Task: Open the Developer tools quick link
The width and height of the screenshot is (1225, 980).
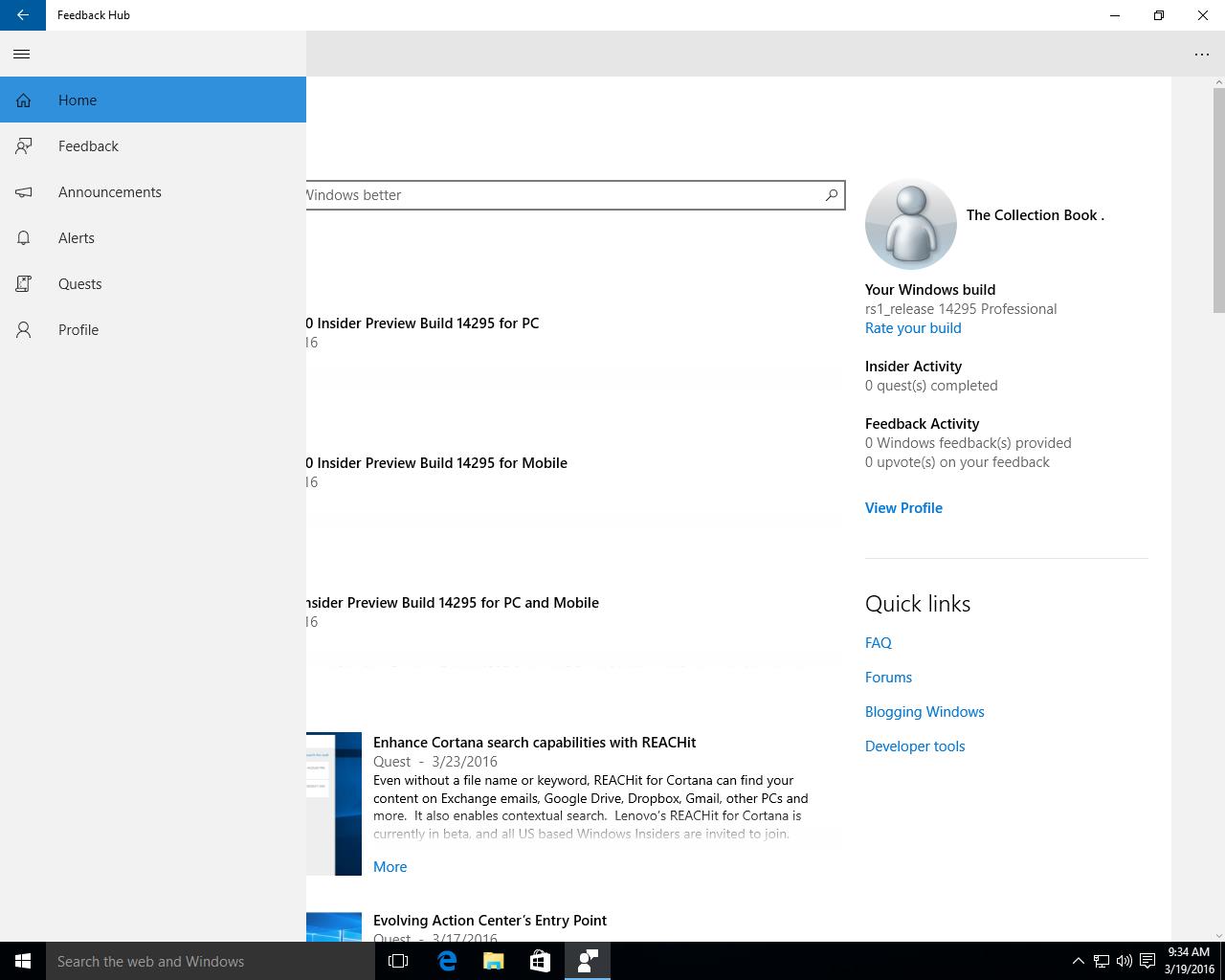Action: pyautogui.click(x=915, y=746)
